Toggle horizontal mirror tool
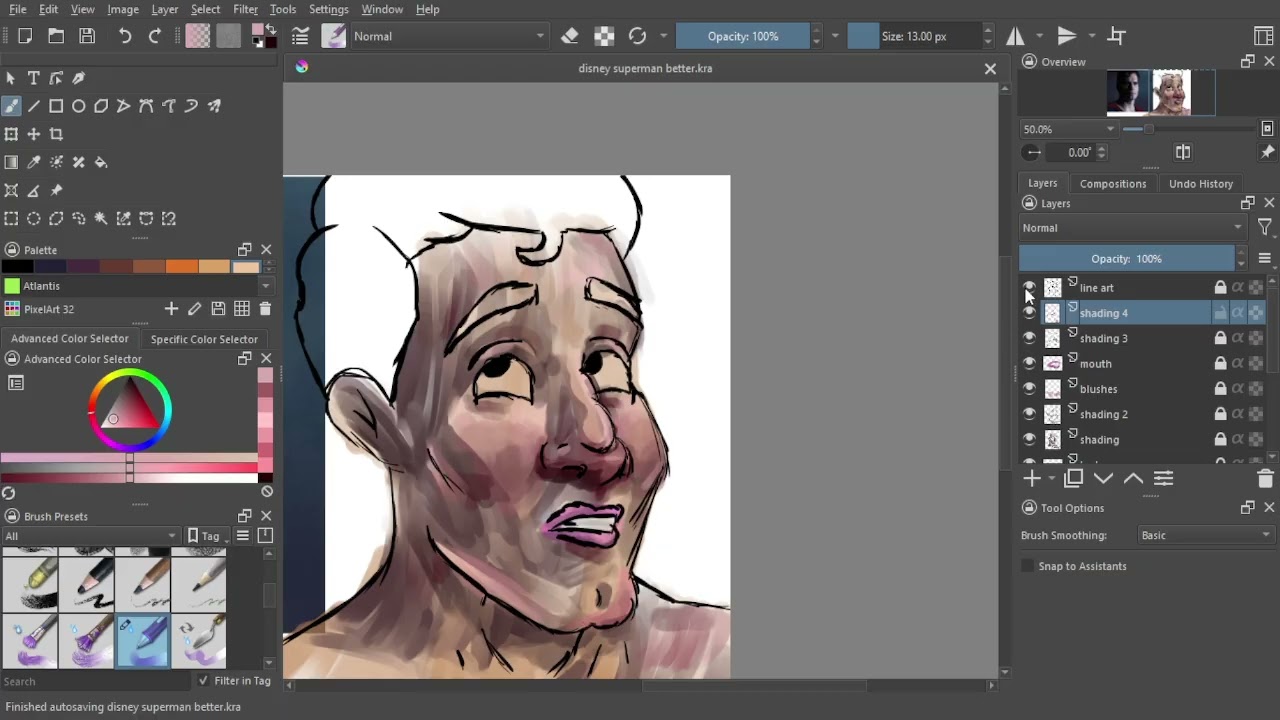The height and width of the screenshot is (720, 1280). coord(1015,36)
